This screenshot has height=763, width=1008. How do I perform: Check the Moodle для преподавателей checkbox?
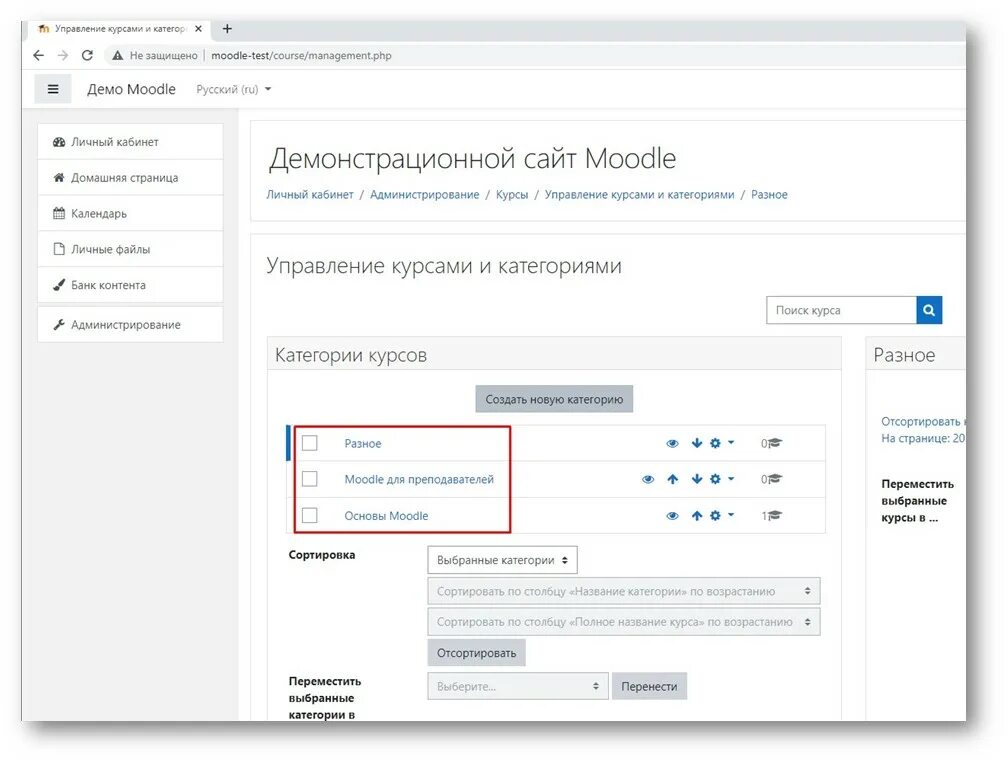(x=310, y=479)
